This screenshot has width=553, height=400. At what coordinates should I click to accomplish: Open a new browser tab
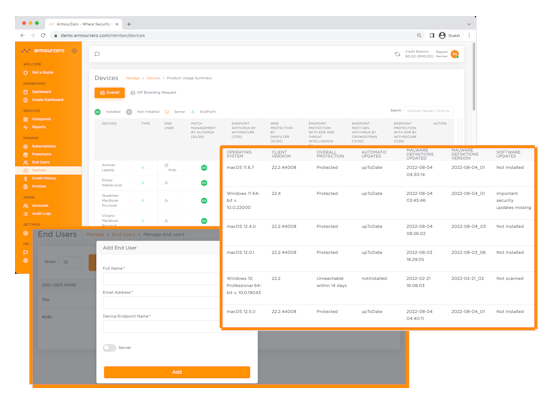(x=129, y=24)
